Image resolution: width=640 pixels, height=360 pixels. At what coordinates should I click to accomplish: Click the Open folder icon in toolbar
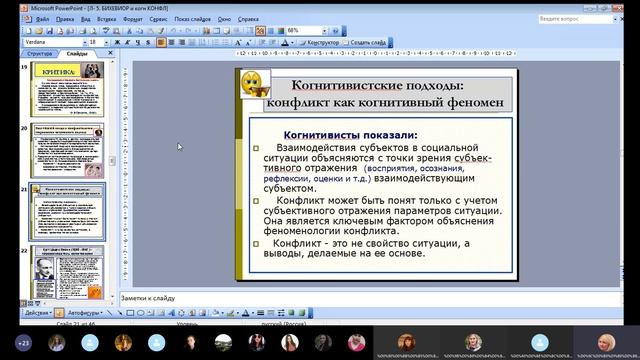39,31
